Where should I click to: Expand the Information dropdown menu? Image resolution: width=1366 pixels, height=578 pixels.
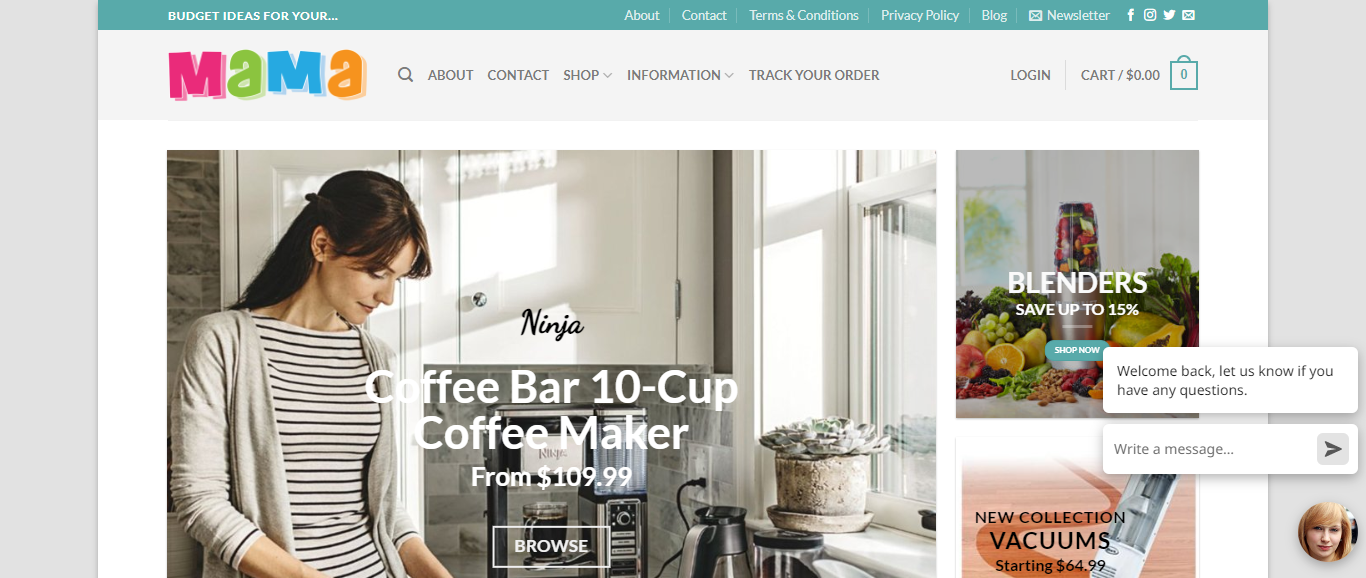pos(680,75)
